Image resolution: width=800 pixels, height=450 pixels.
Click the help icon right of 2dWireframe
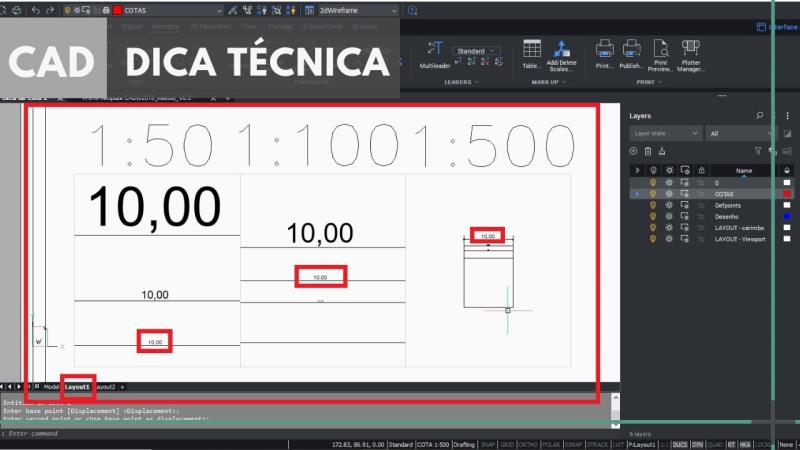pyautogui.click(x=412, y=10)
